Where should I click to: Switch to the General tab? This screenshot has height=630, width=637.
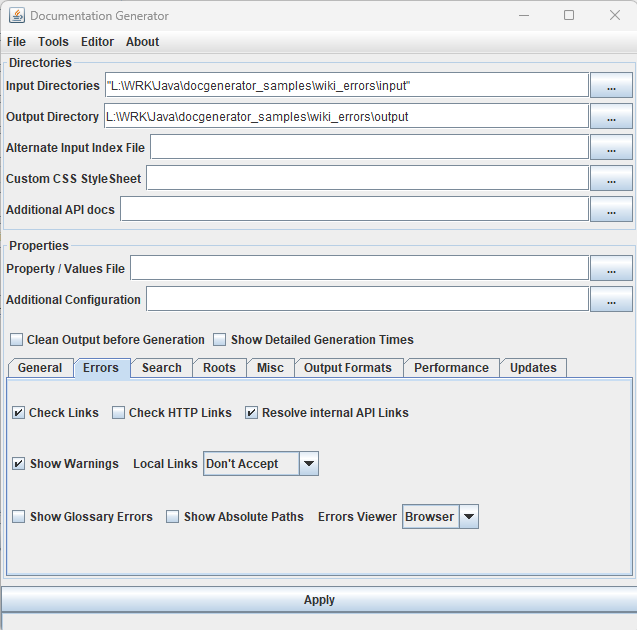40,368
